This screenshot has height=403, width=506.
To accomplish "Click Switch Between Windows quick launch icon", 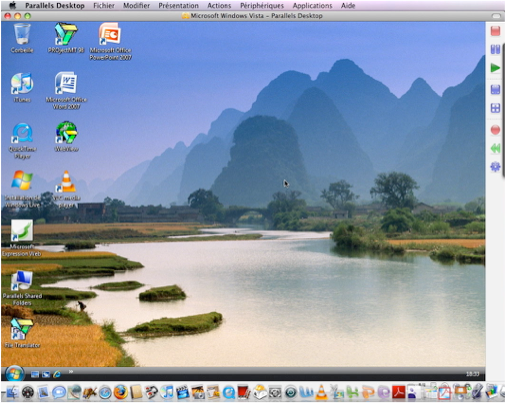I will pos(46,375).
